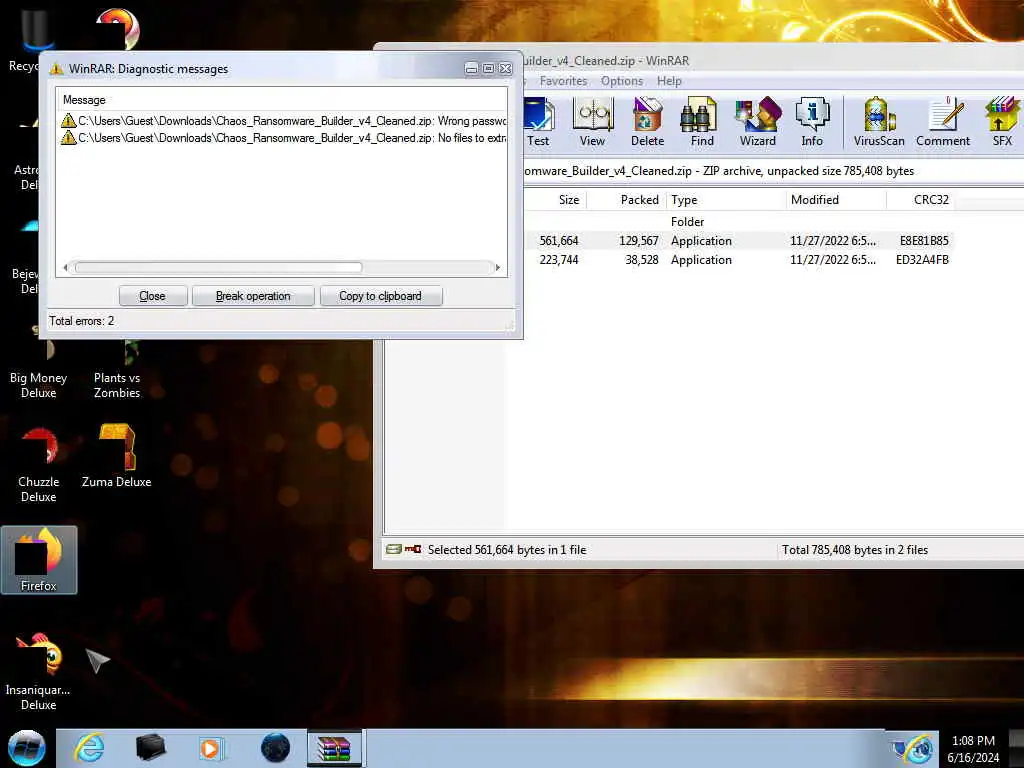Open Internet Explorer from taskbar

89,748
